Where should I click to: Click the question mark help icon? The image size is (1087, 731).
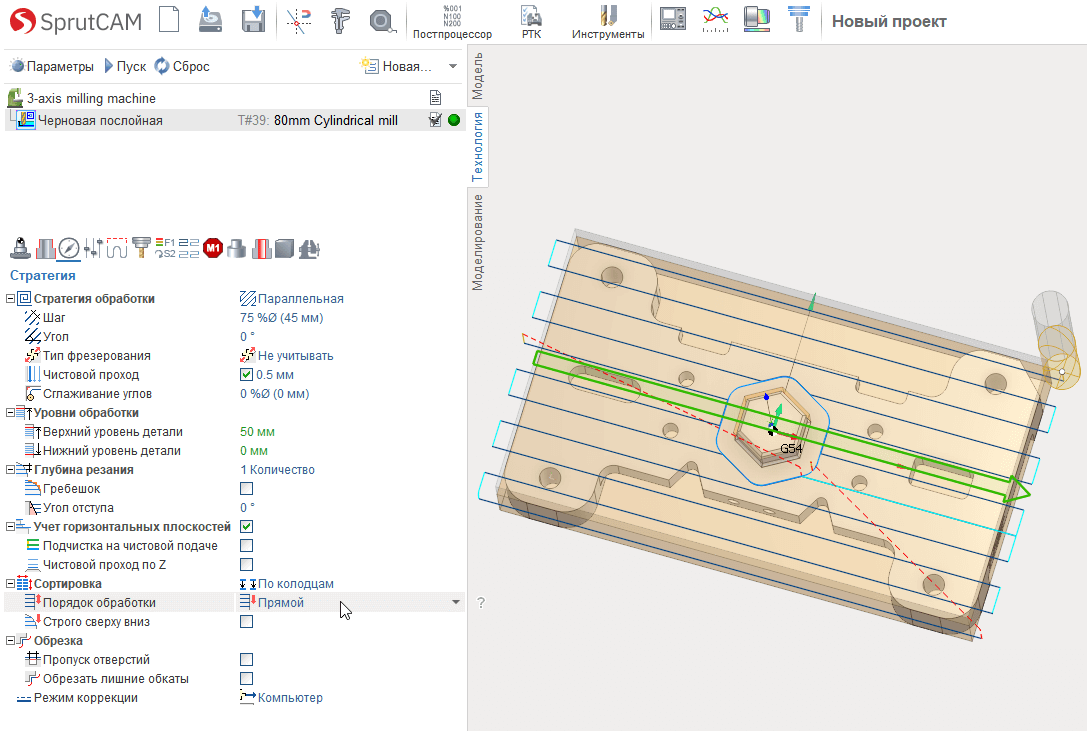(x=481, y=602)
